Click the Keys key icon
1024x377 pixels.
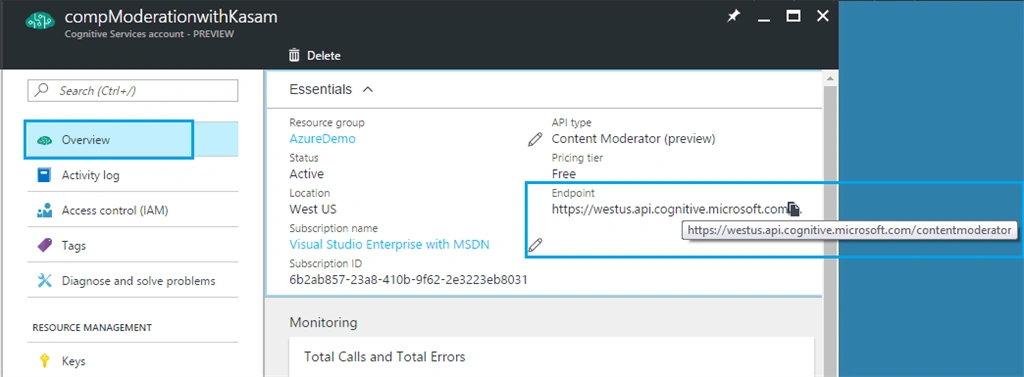click(44, 361)
